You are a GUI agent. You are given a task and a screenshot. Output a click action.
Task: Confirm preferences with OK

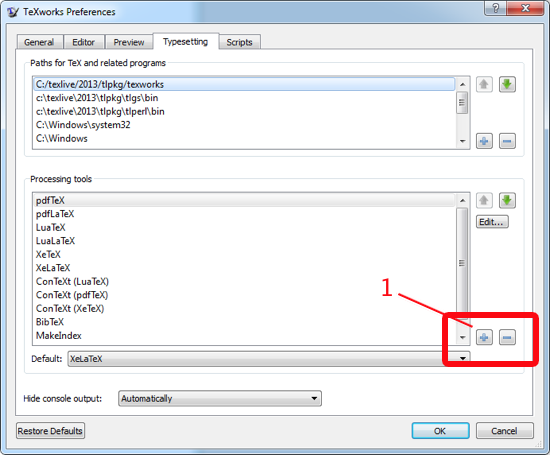[440, 431]
